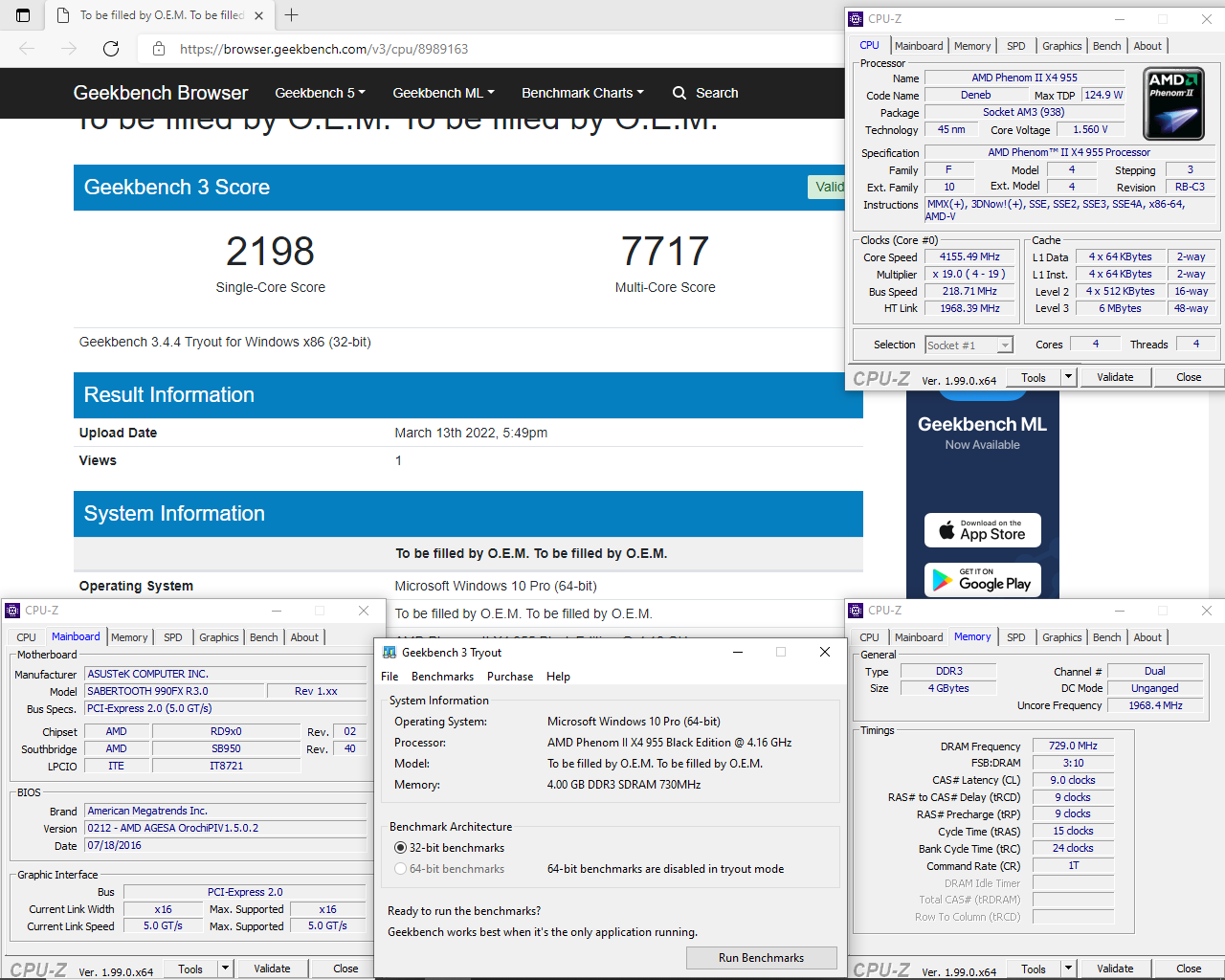This screenshot has height=980, width=1225.
Task: Click Close in the CPU window
Action: pos(1189,377)
